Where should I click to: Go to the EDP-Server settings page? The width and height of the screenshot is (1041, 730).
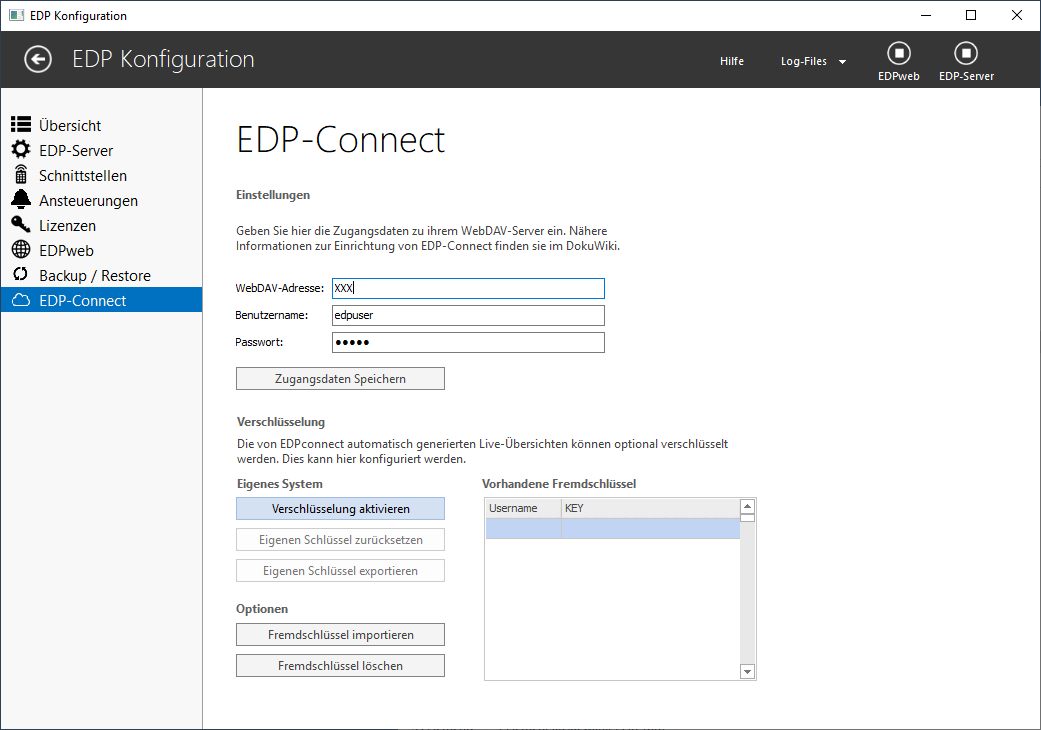(101, 151)
